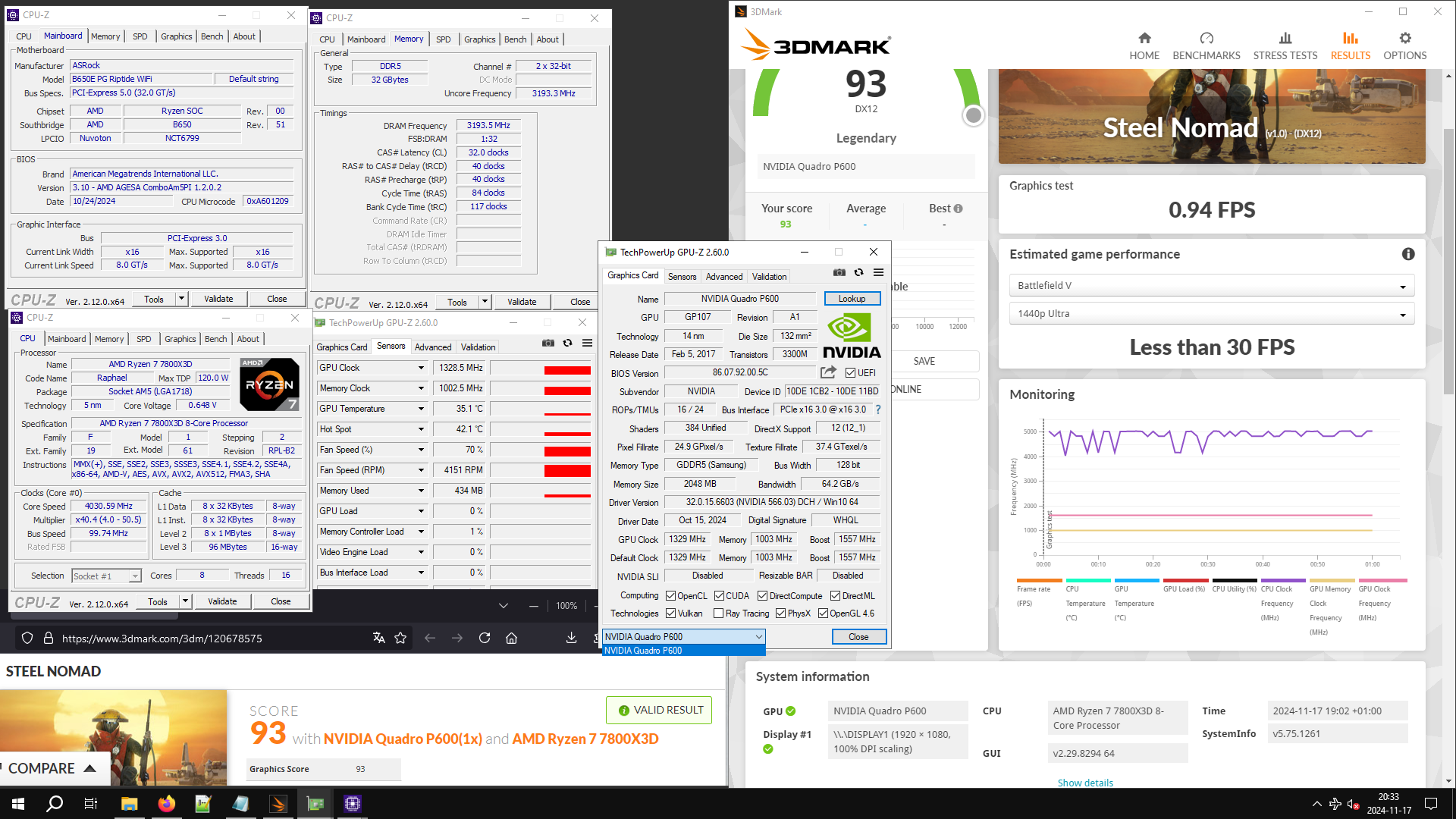Screen dimensions: 1456x819
Task: Open Graphics tab in CPU-Z CPU window
Action: tap(180, 339)
